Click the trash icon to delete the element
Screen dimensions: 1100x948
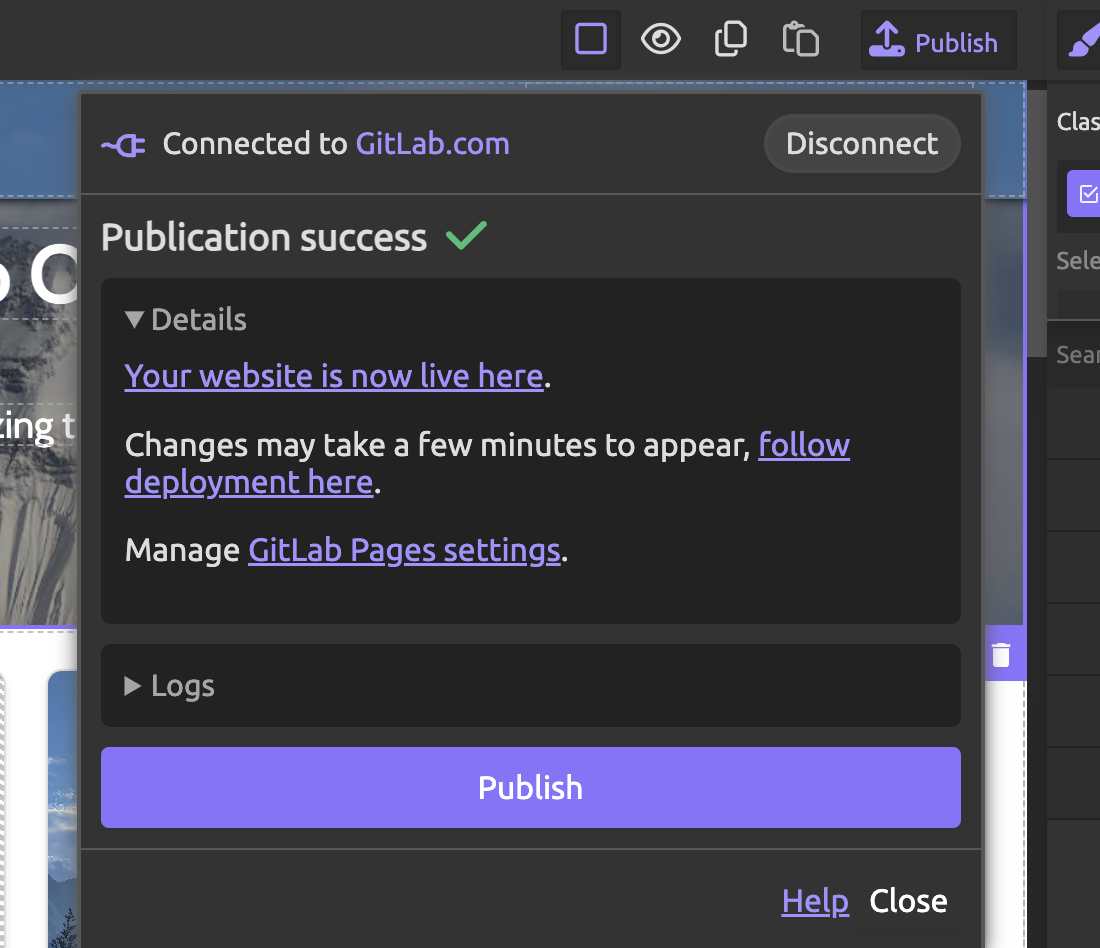(1003, 653)
